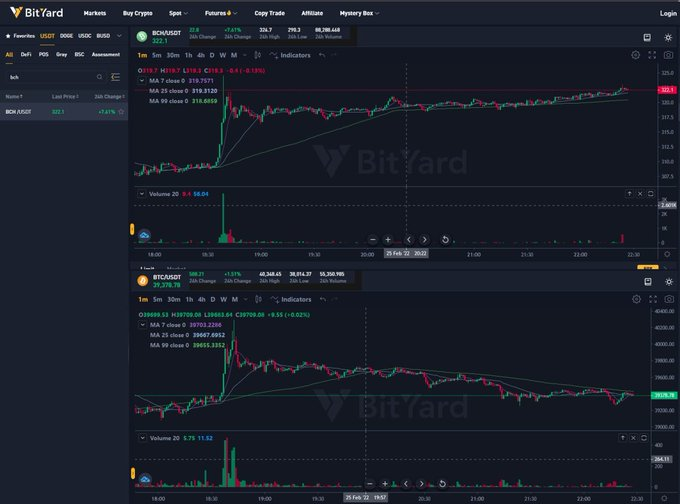680x504 pixels.
Task: Sort pair list by Name
Action: click(14, 97)
